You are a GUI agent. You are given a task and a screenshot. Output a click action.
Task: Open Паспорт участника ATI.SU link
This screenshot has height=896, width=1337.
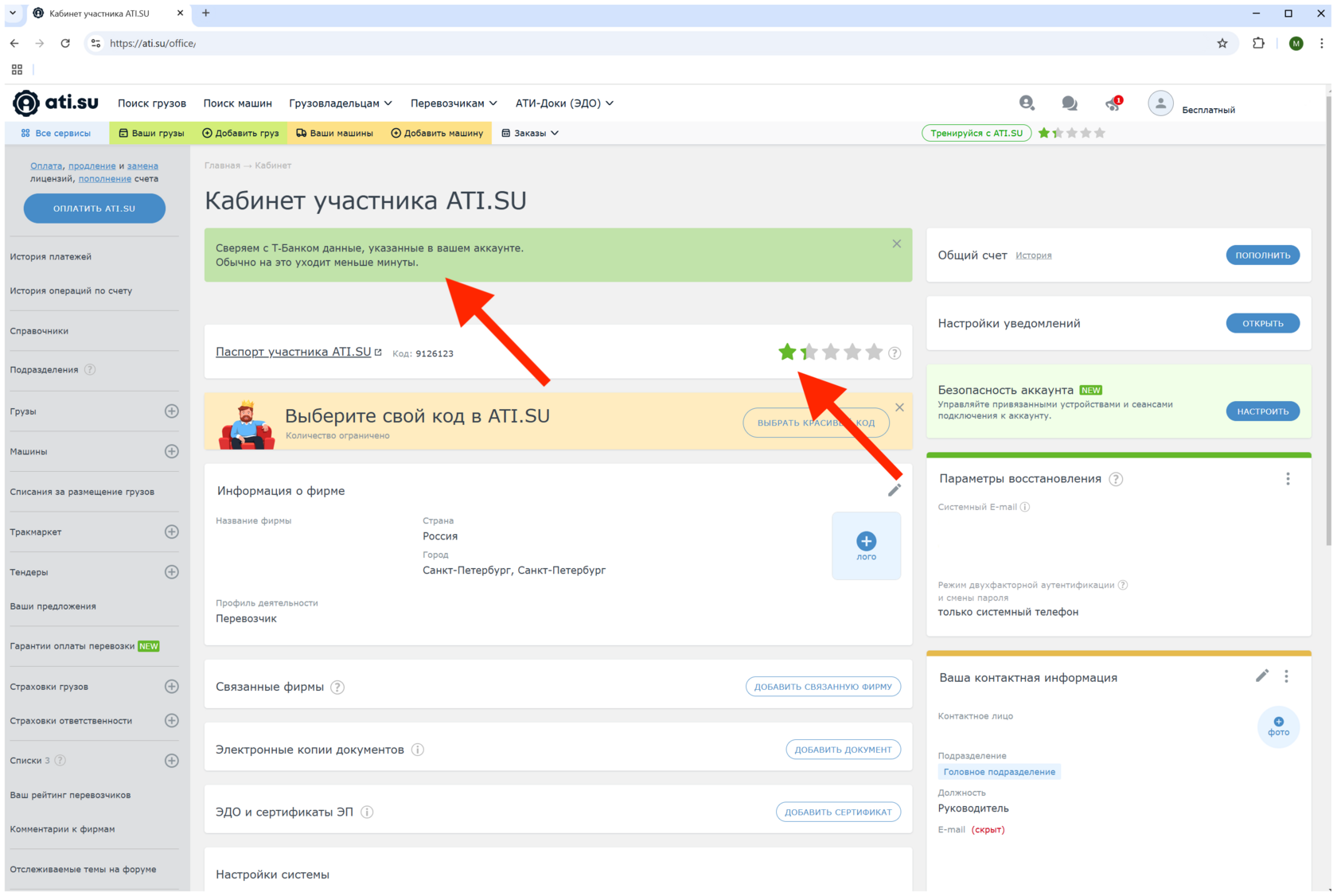pos(293,352)
